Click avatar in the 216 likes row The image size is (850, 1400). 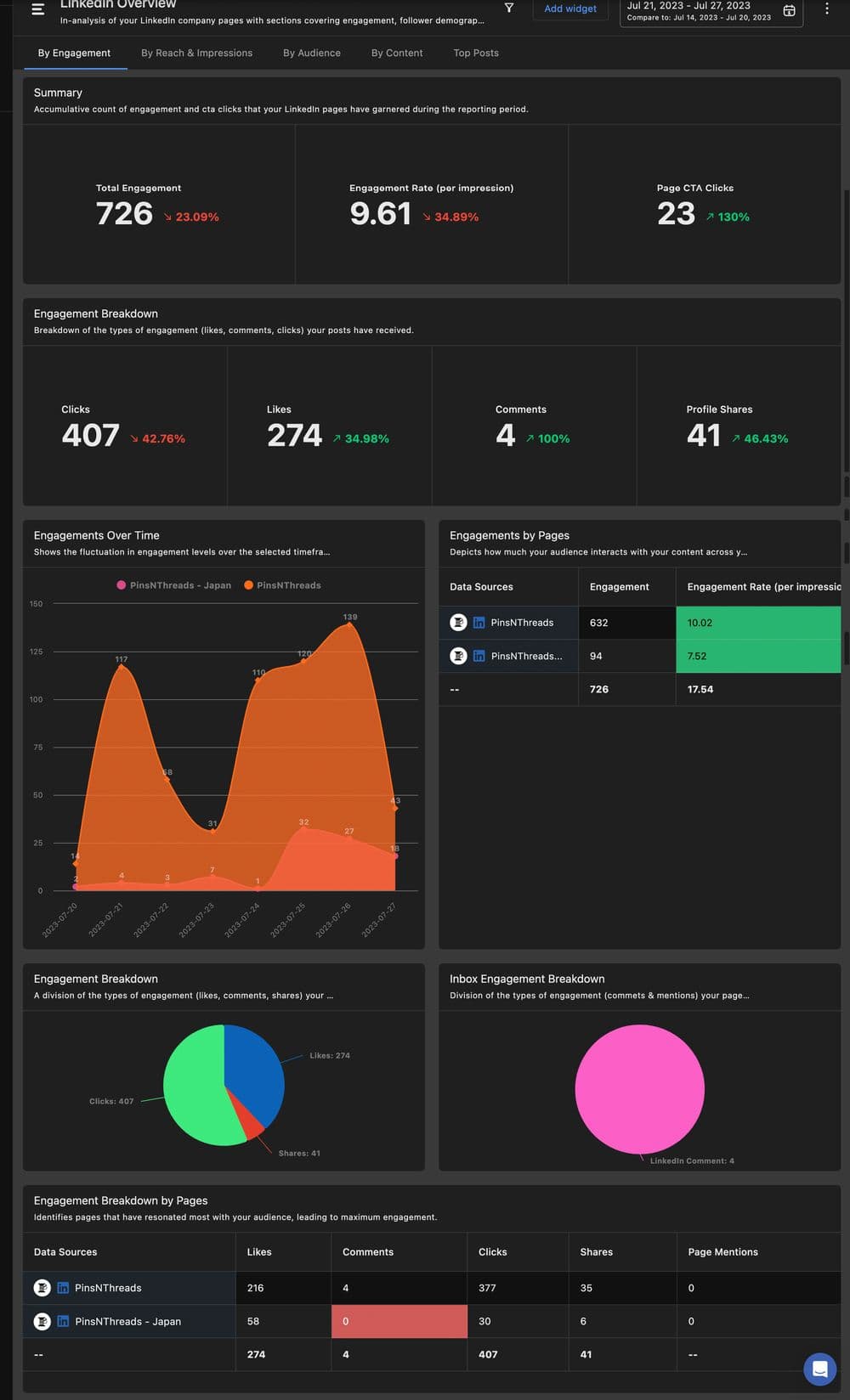point(42,1288)
